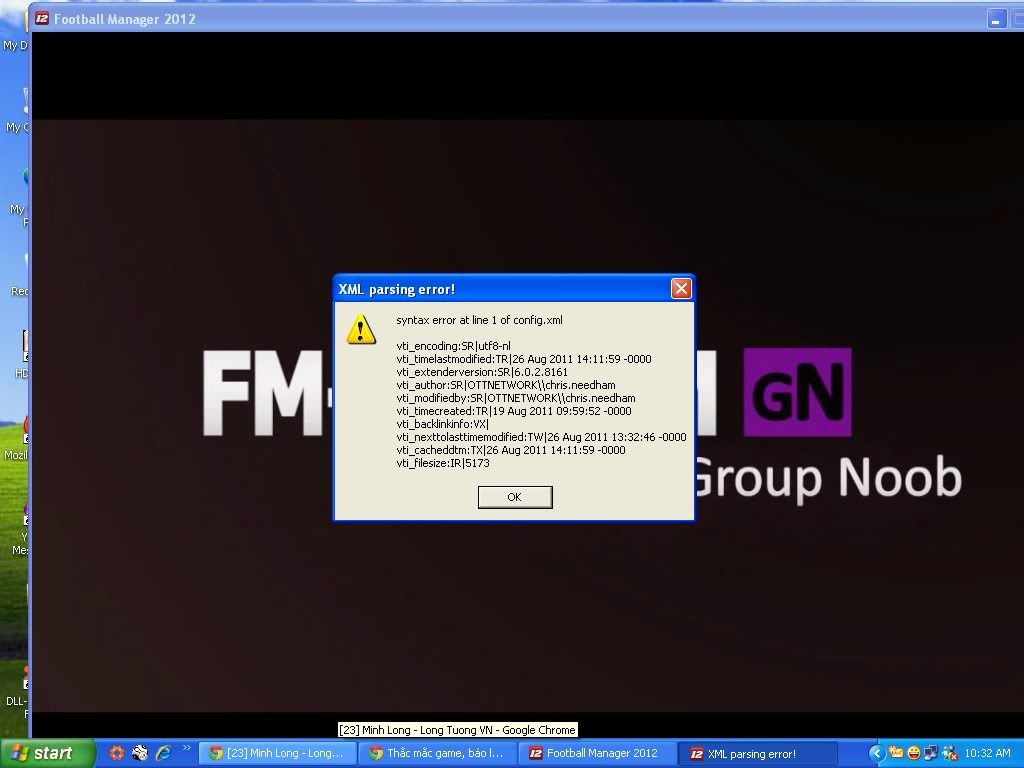Click the yellow warning icon in the dialog
1024x768 pixels.
(x=360, y=329)
